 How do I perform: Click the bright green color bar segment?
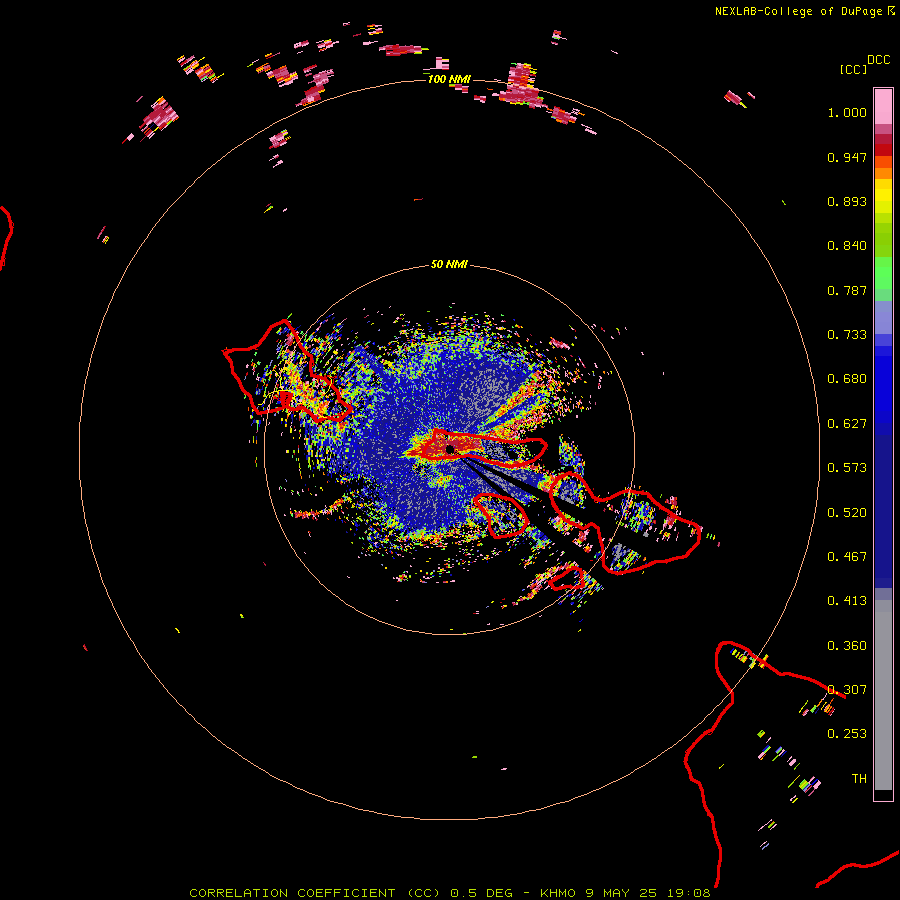pos(883,273)
